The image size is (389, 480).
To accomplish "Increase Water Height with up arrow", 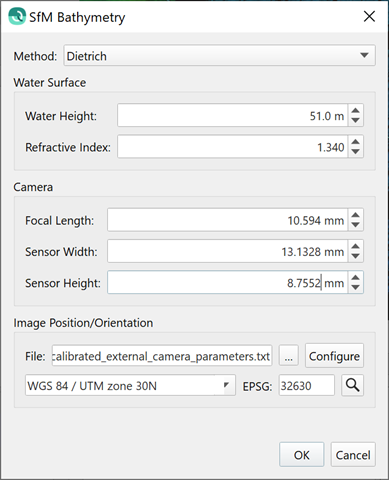I will coord(356,111).
